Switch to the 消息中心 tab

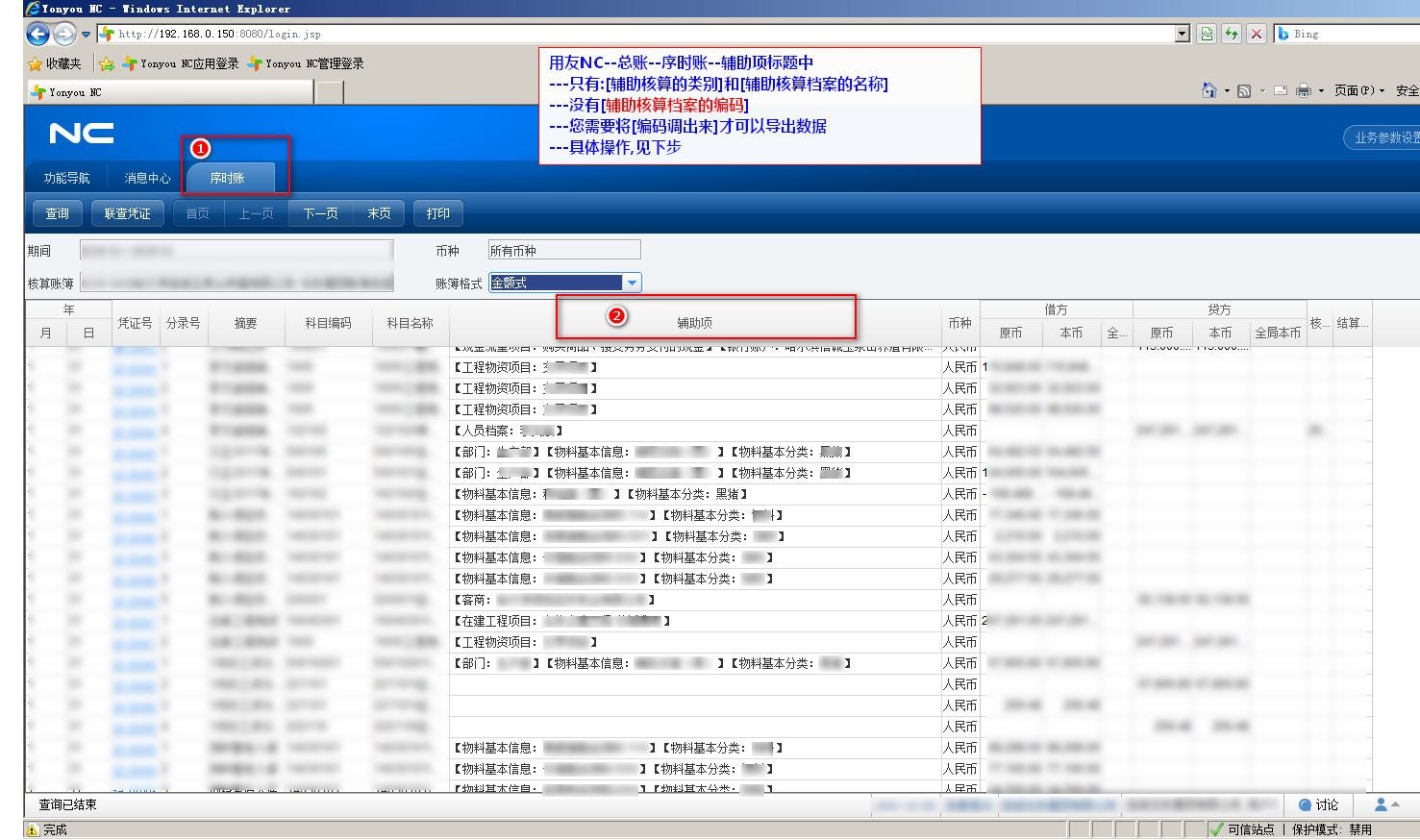pyautogui.click(x=147, y=178)
